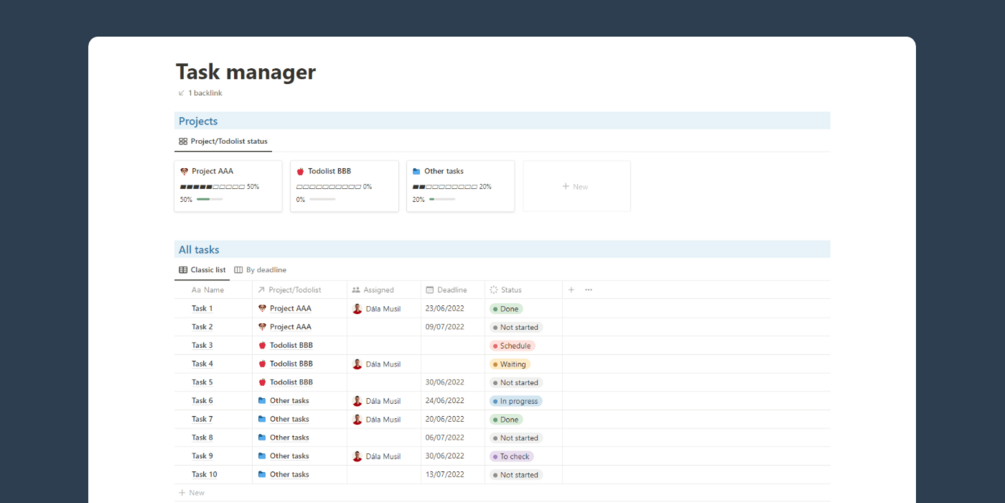Viewport: 1005px width, 503px height.
Task: Click Dála Musil avatar in Task 7 row
Action: tap(357, 420)
